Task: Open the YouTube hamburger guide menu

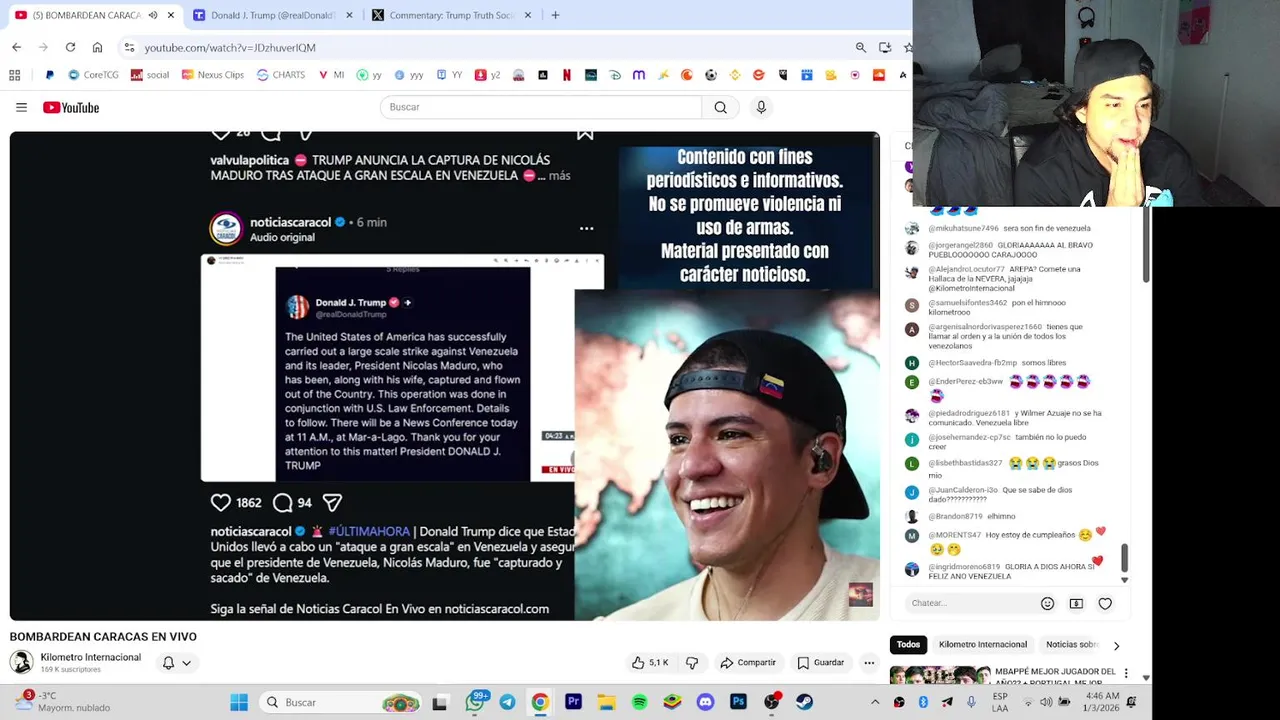Action: pyautogui.click(x=21, y=107)
